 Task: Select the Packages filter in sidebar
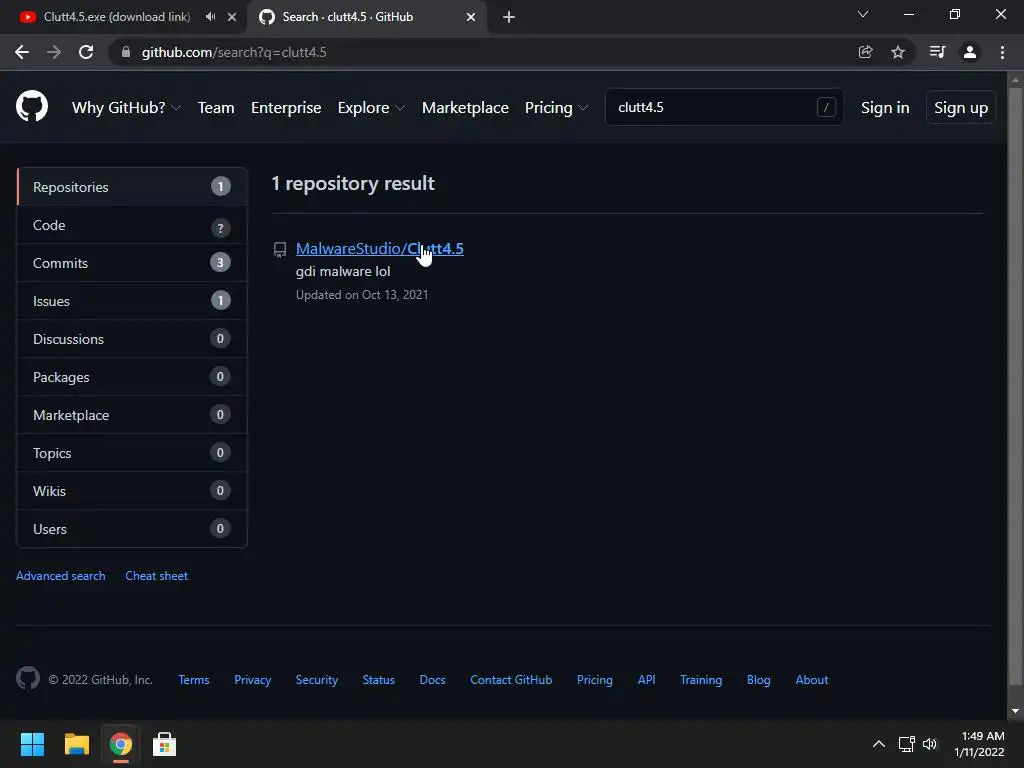[132, 377]
